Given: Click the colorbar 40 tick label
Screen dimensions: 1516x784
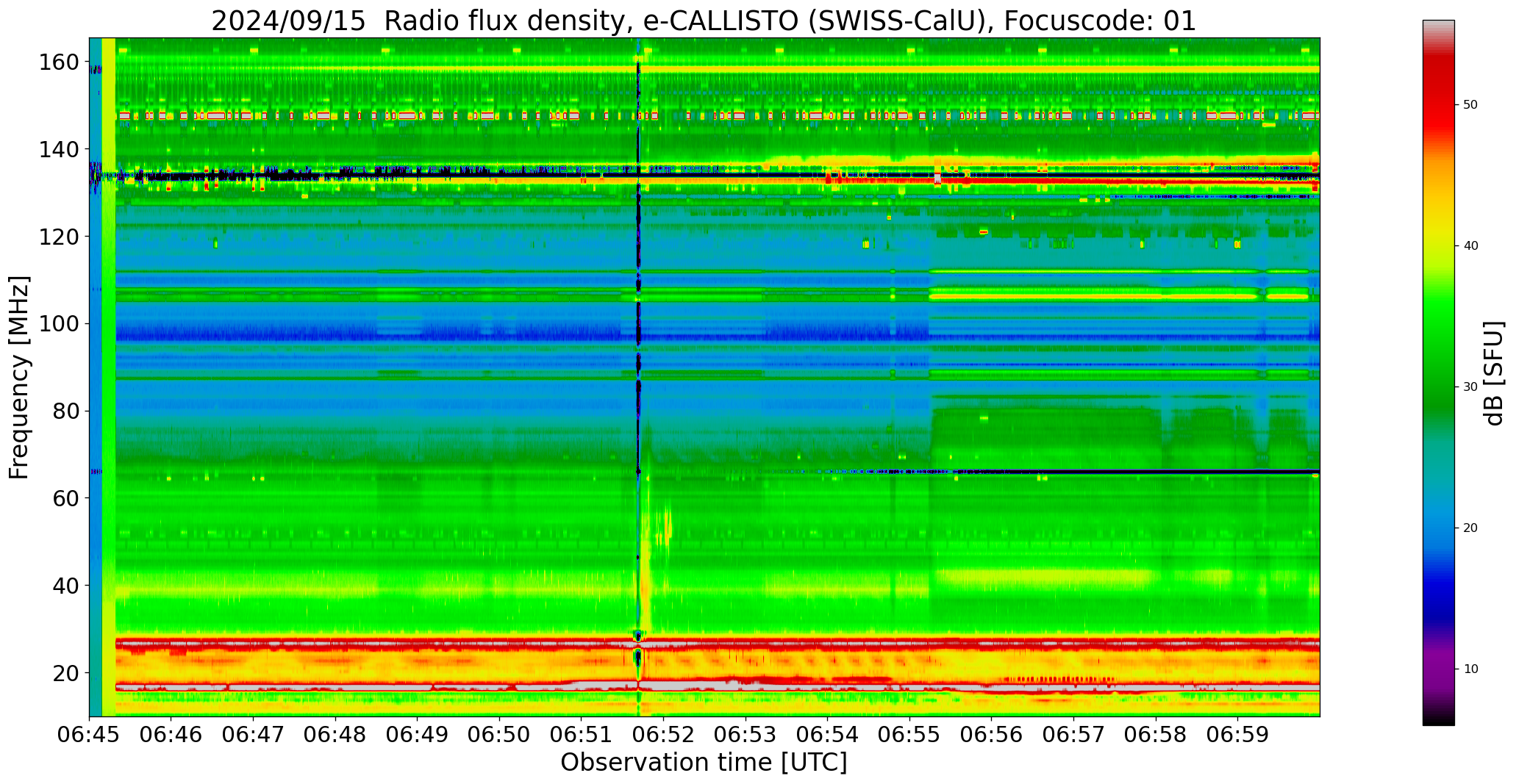Looking at the screenshot, I should pyautogui.click(x=1470, y=246).
